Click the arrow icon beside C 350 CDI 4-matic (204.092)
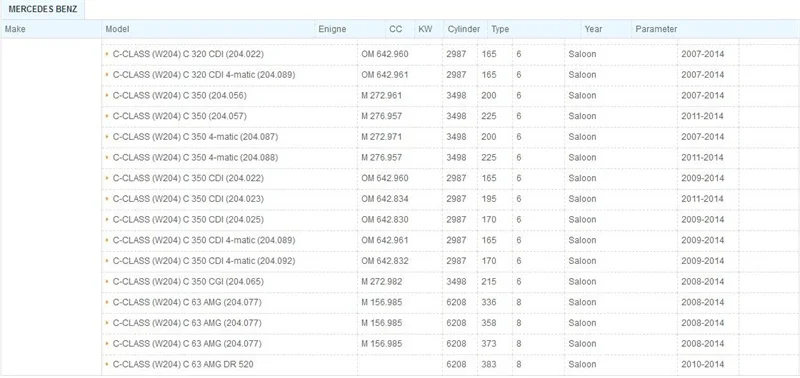Screen dimensions: 800x378 pyautogui.click(x=107, y=261)
